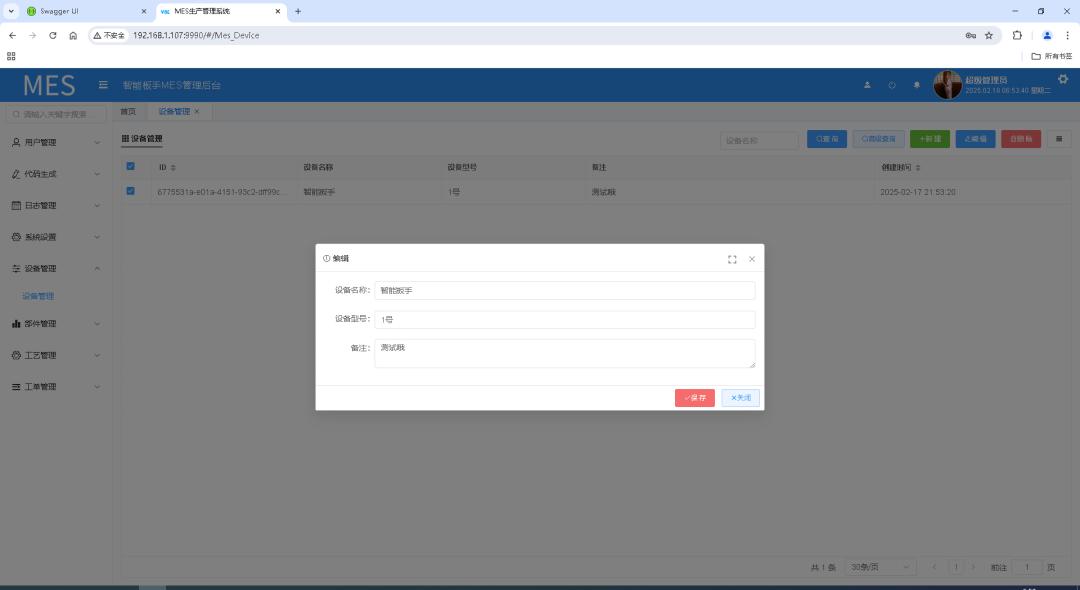Click the 设备名称 search box above table
Image resolution: width=1080 pixels, height=590 pixels.
[x=759, y=140]
